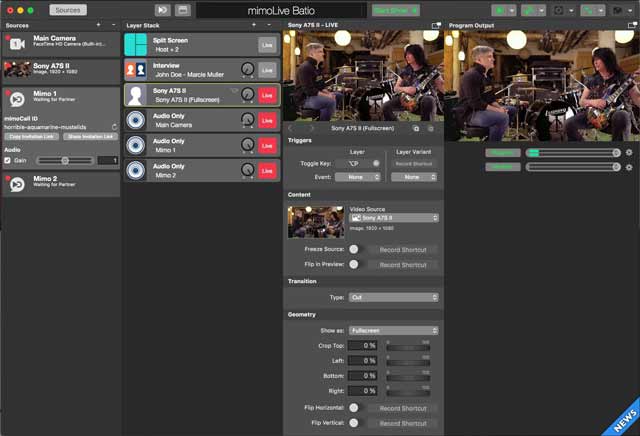The height and width of the screenshot is (436, 640).
Task: Click the Audio Only Mimo 1 volume knob
Action: [247, 145]
